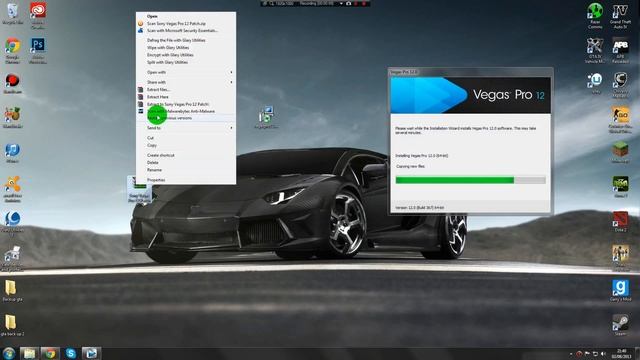Expand the Send to submenu
Viewport: 640px width, 360px height.
click(186, 128)
